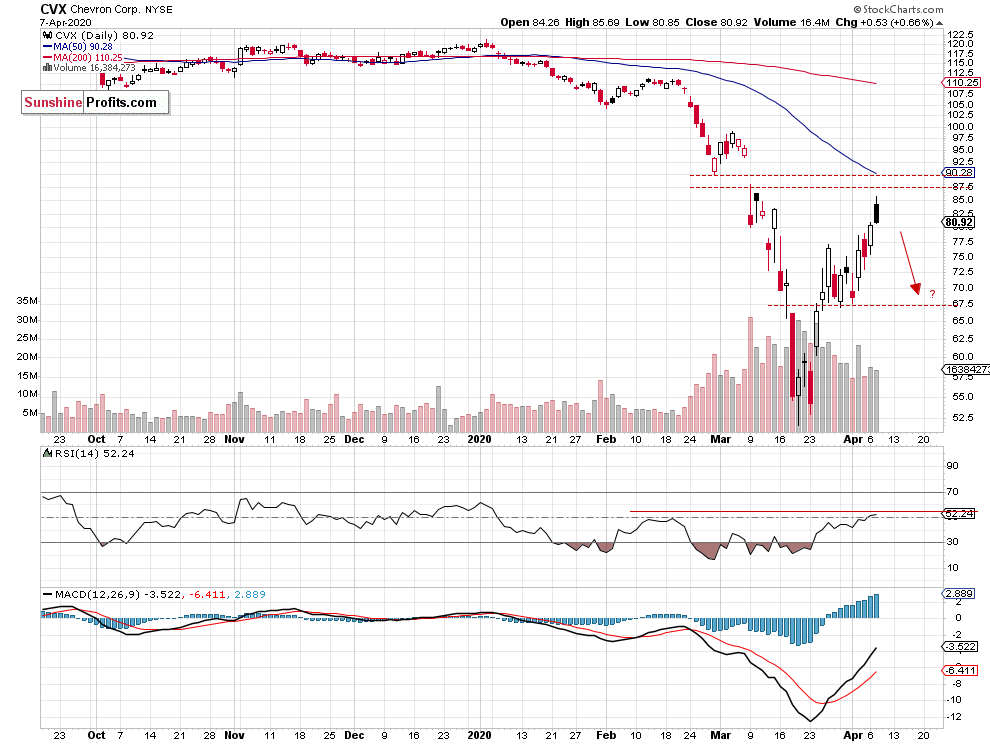Click the Apr label on the price time axis
Screen dimensions: 990x744
coord(853,440)
